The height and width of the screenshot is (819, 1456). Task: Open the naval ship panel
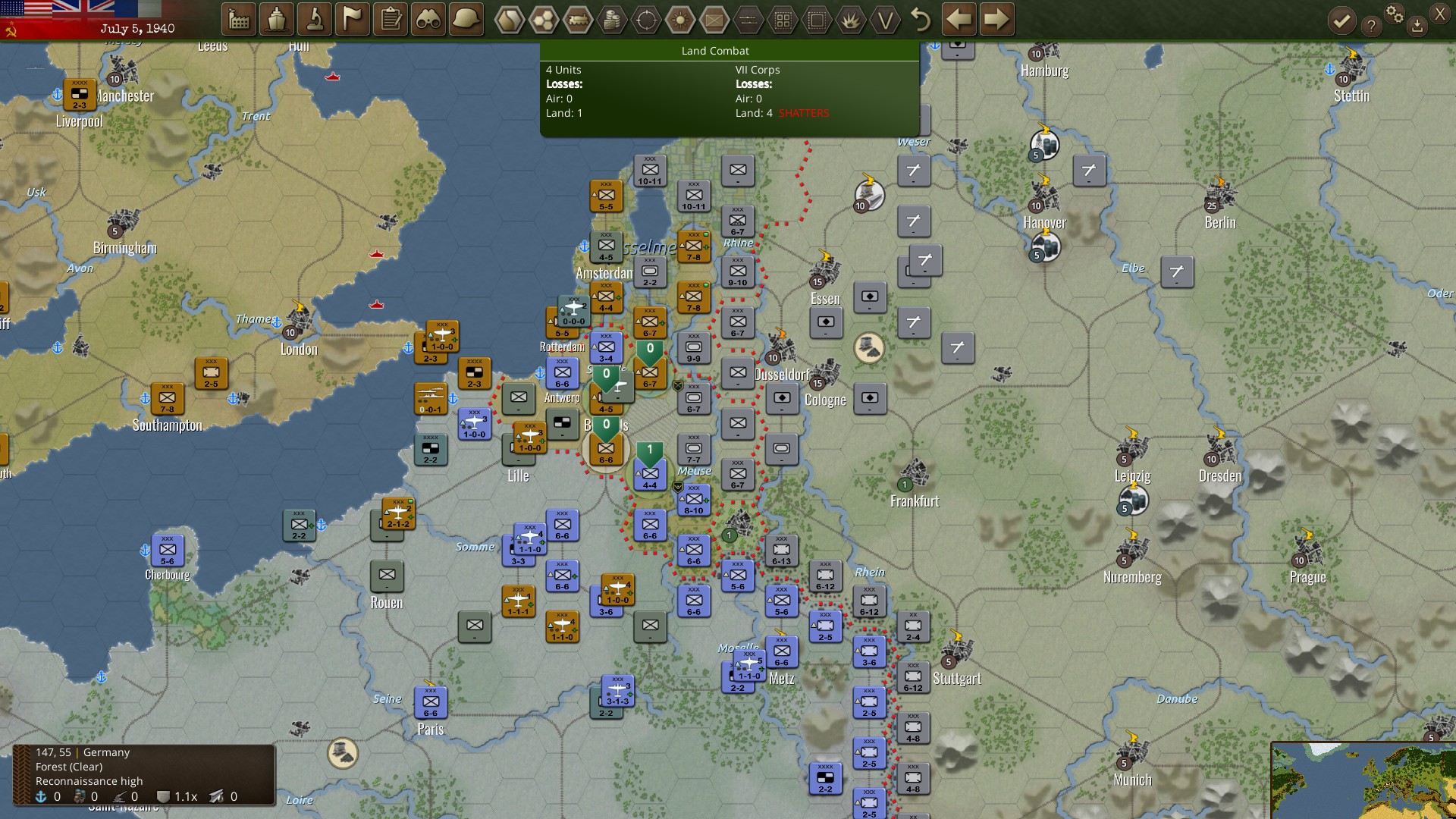[277, 20]
